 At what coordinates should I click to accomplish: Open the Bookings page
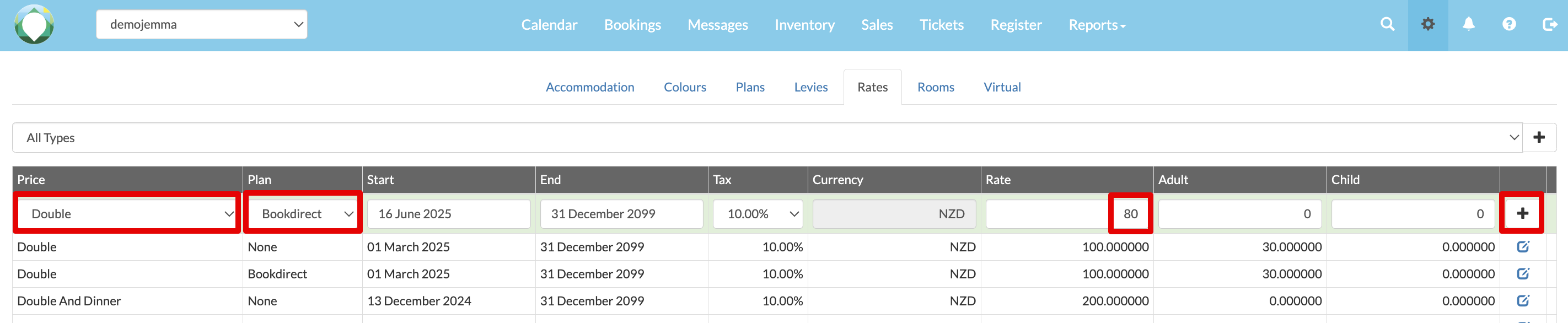coord(632,25)
